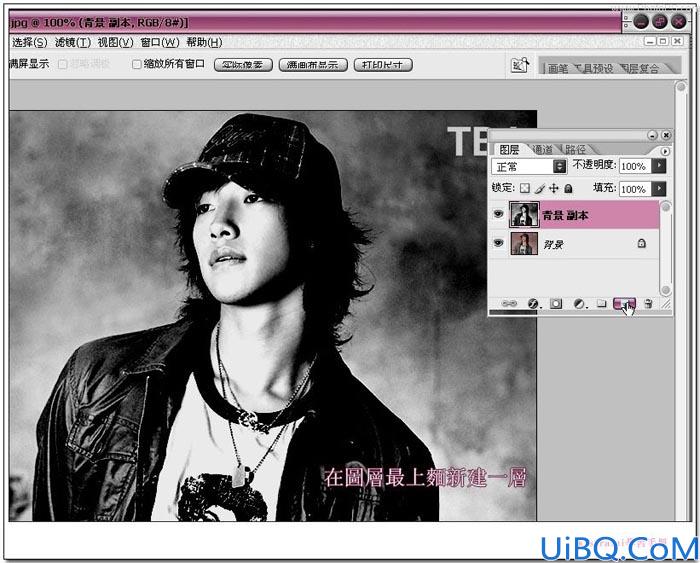
Task: Restore the document window in menu bar
Action: (664, 42)
